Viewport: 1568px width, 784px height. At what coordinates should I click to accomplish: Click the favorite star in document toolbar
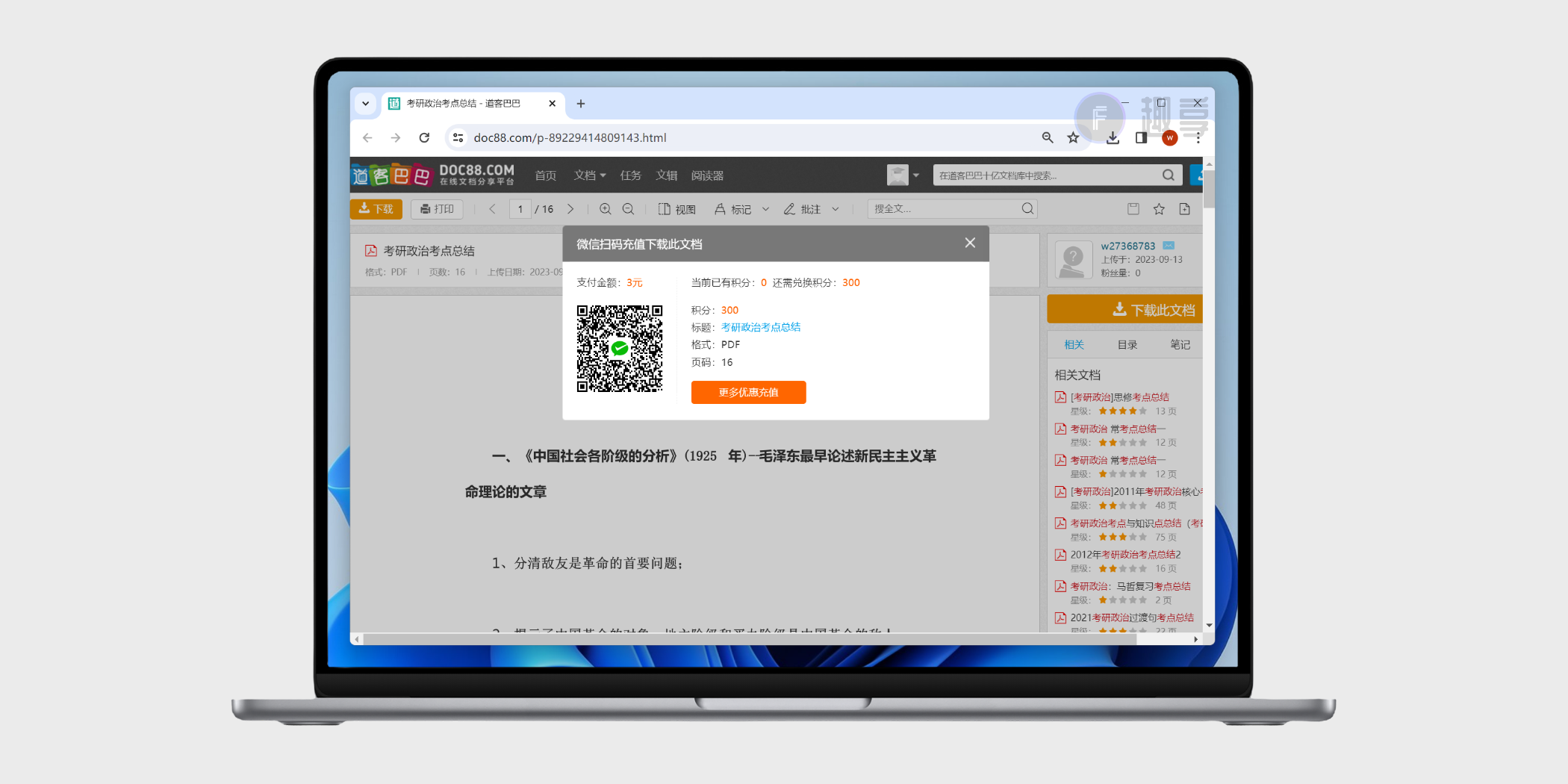point(1159,209)
